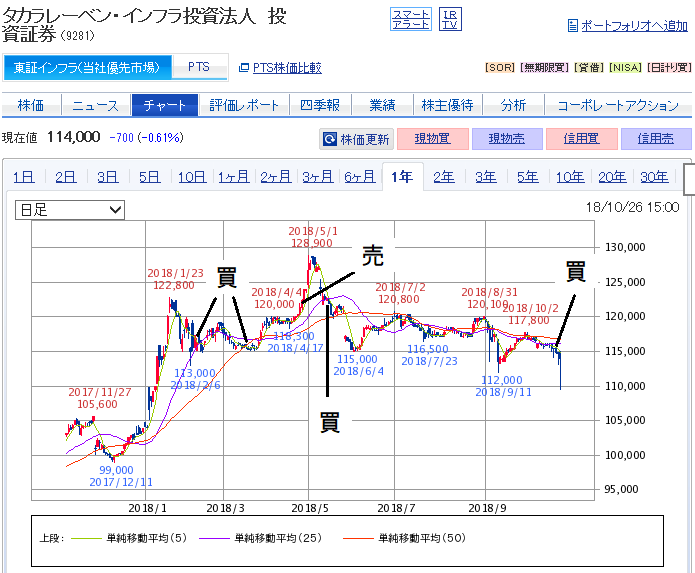Screen dimensions: 695x573
Task: Select the 2ヶ月 chart period
Action: pos(276,177)
